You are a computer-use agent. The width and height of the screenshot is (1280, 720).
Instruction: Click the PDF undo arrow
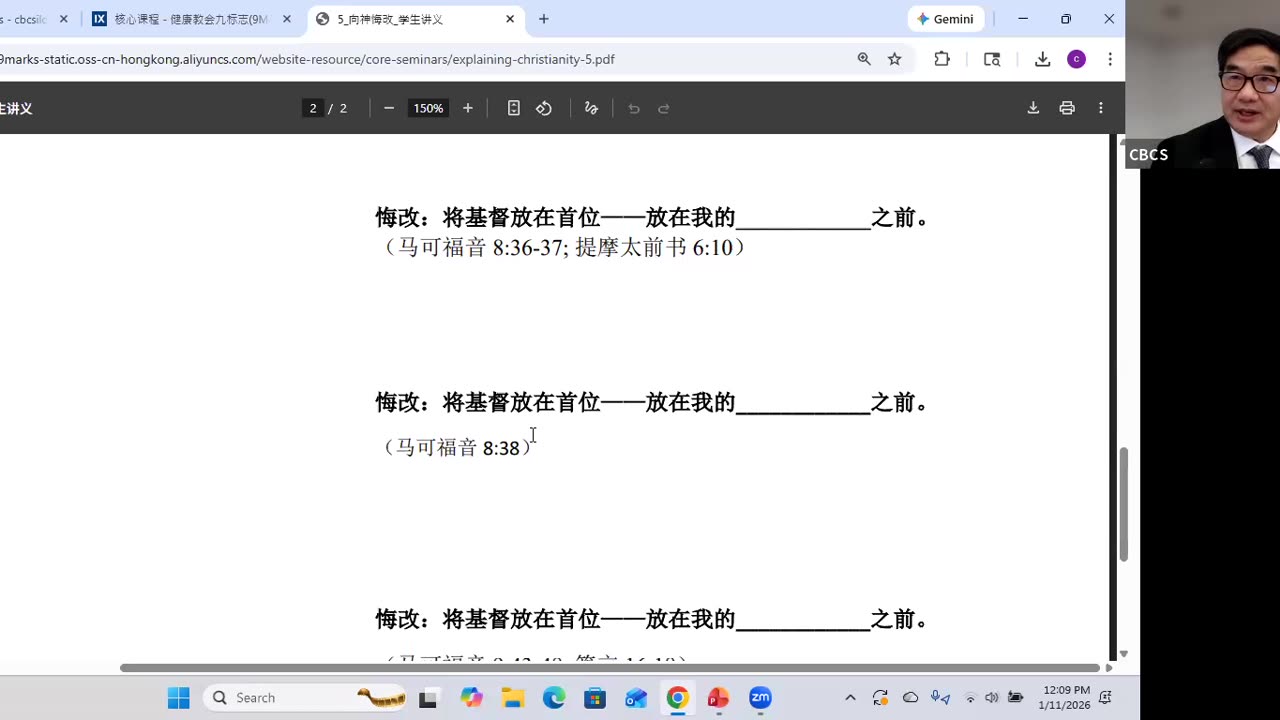click(x=634, y=108)
